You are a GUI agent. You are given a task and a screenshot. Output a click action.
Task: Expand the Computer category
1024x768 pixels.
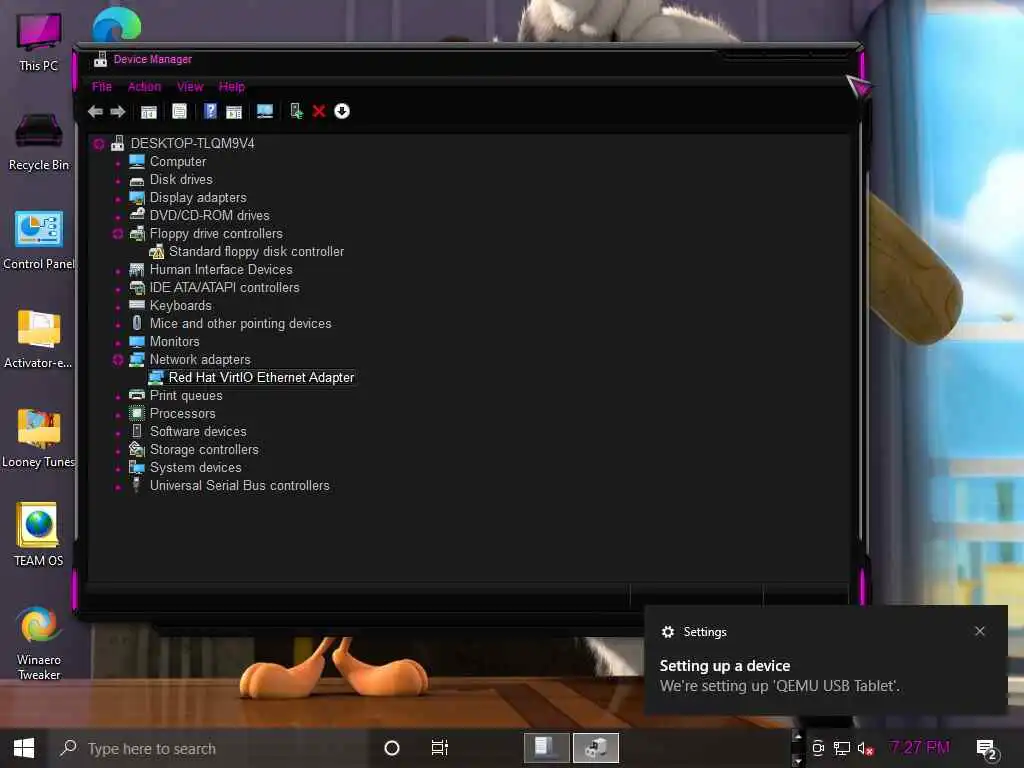118,163
